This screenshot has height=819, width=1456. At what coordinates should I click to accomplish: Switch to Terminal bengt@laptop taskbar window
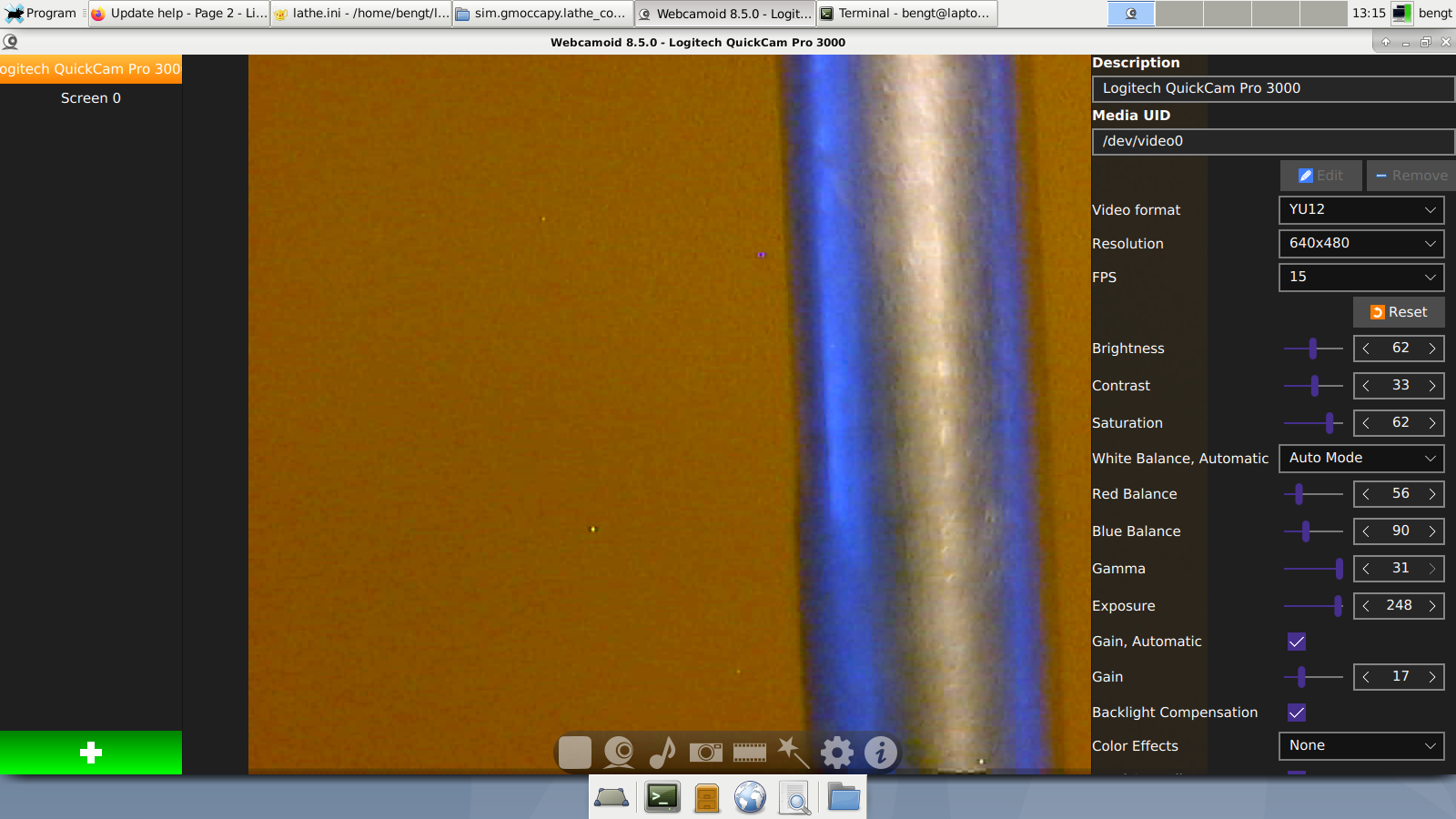click(x=907, y=14)
